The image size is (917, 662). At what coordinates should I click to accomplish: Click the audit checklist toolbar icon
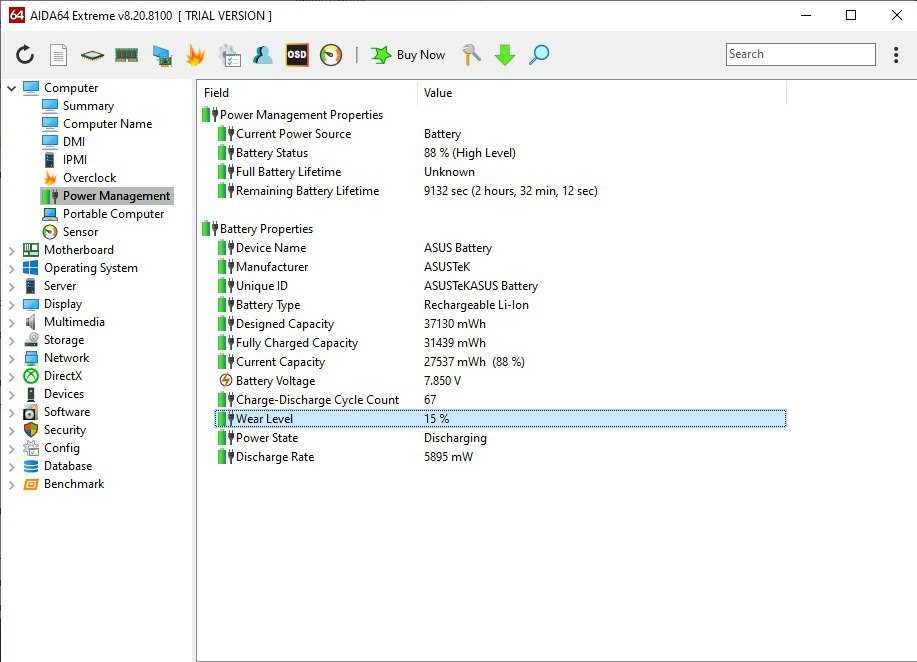tap(229, 55)
